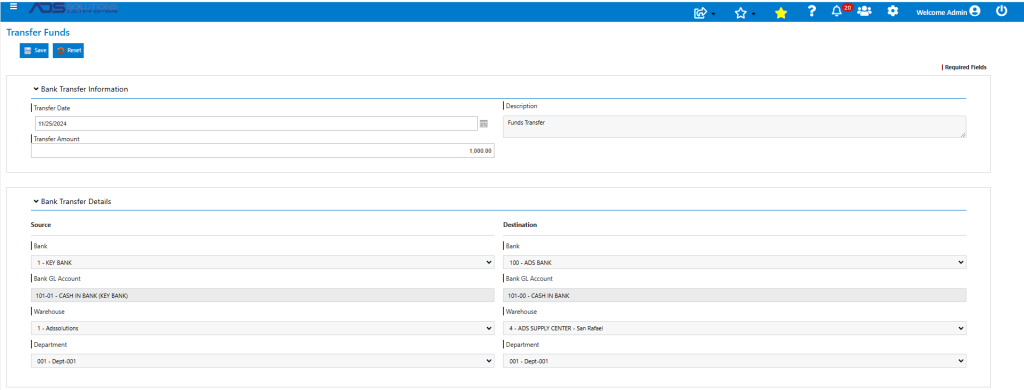Click the Required Fields legend text

point(965,67)
